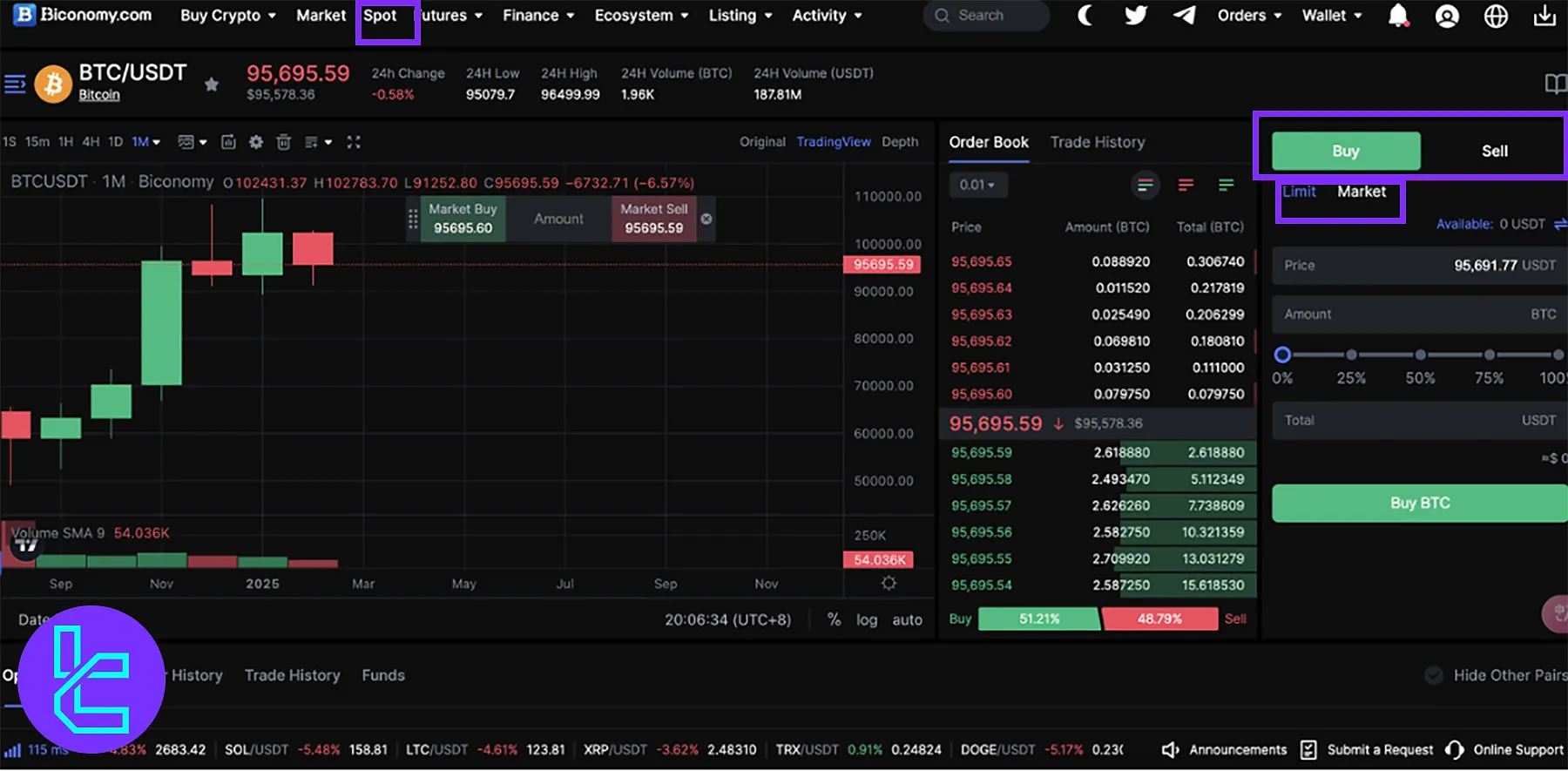The height and width of the screenshot is (771, 1568).
Task: Set the amount slider to 25%
Action: (1351, 355)
